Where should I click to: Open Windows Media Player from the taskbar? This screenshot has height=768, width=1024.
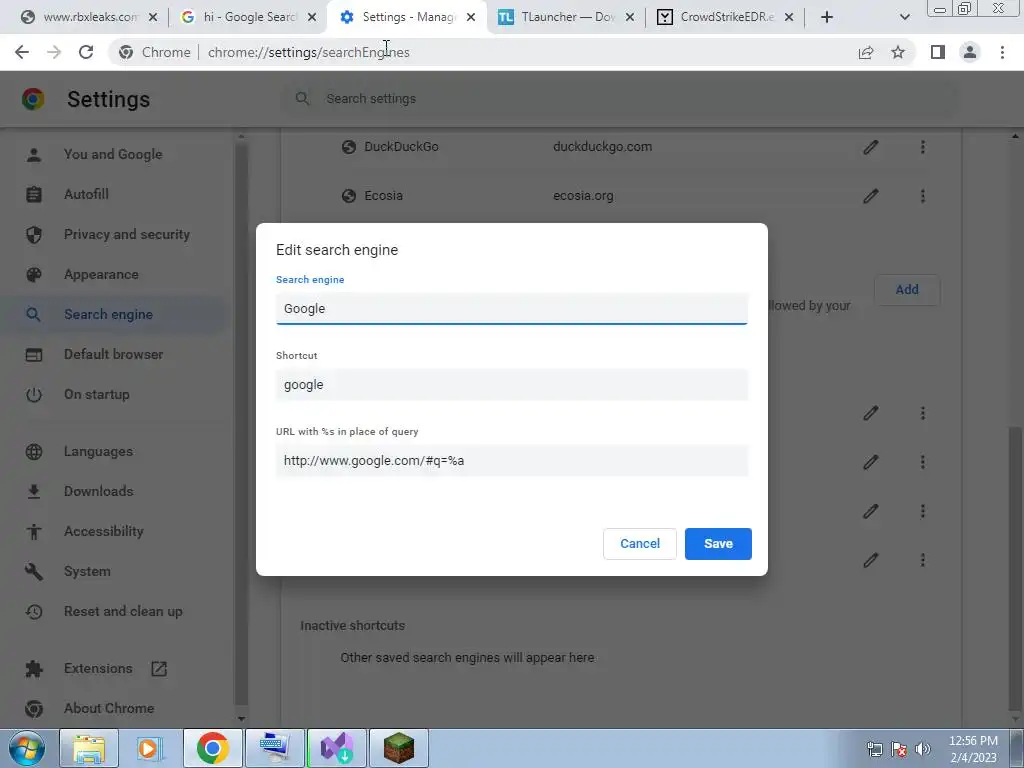(x=150, y=748)
